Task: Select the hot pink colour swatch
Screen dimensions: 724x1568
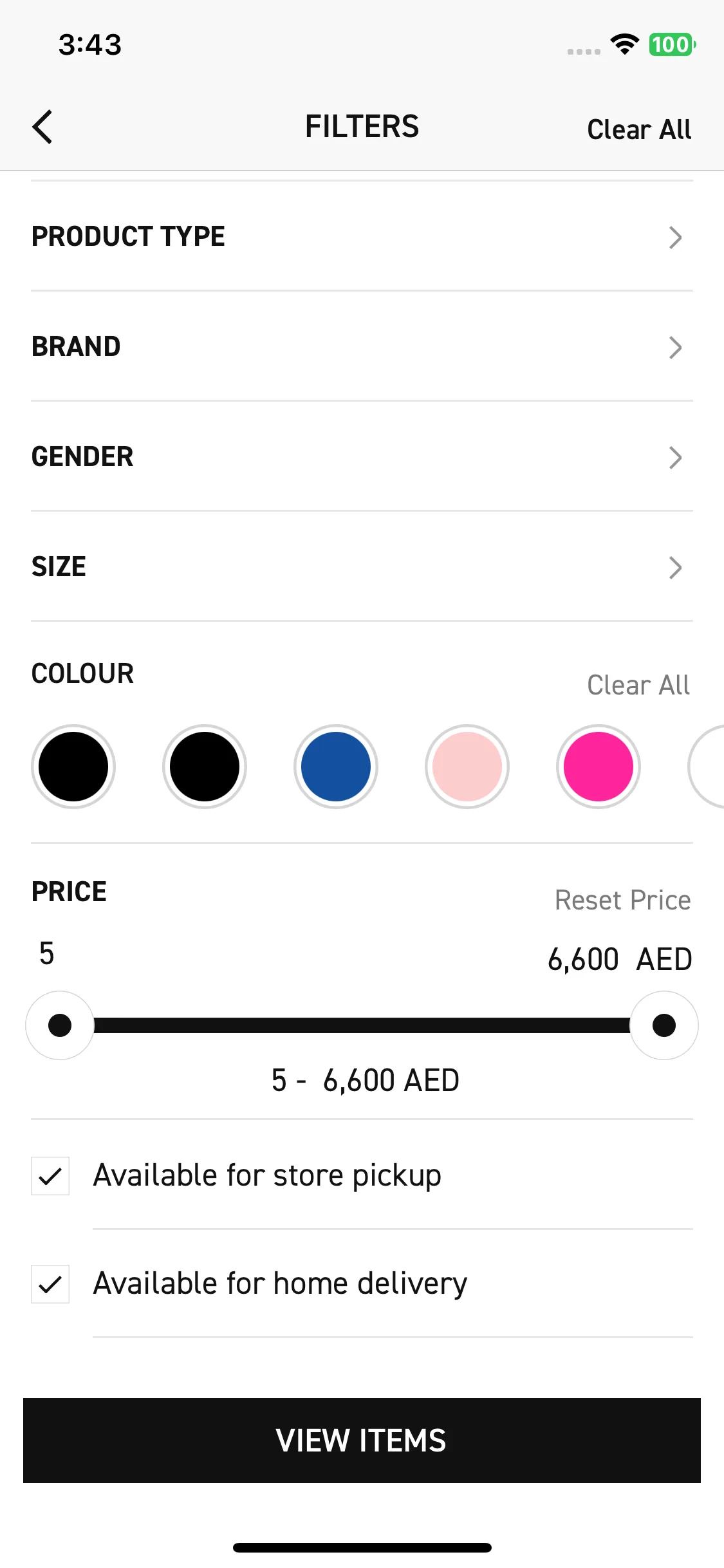Action: pyautogui.click(x=599, y=767)
